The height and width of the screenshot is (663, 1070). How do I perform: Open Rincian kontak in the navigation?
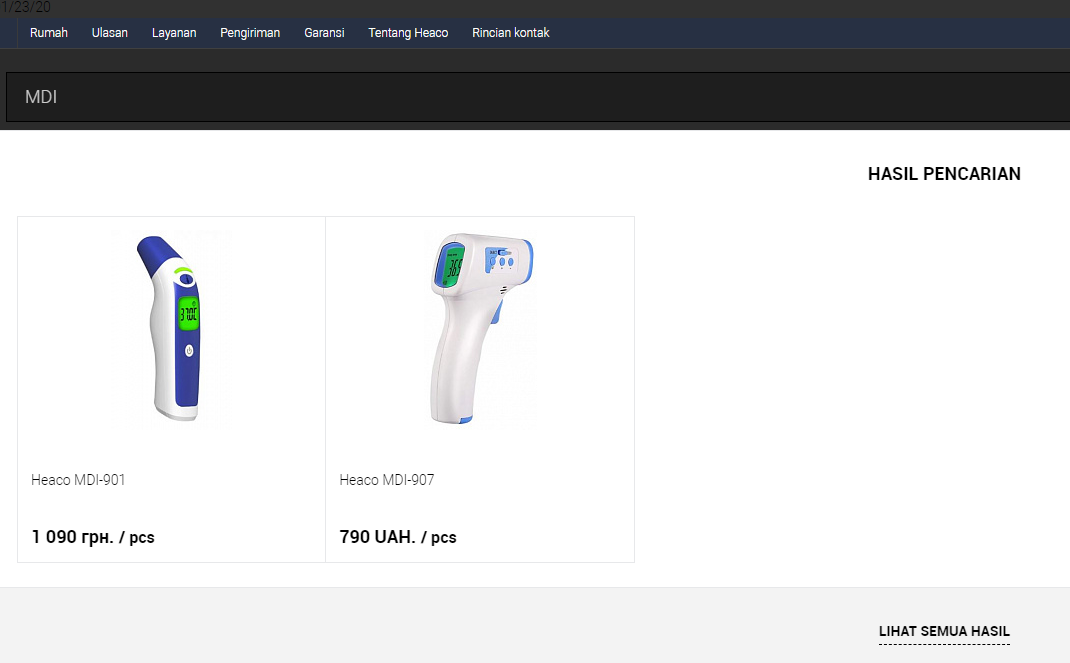point(510,33)
